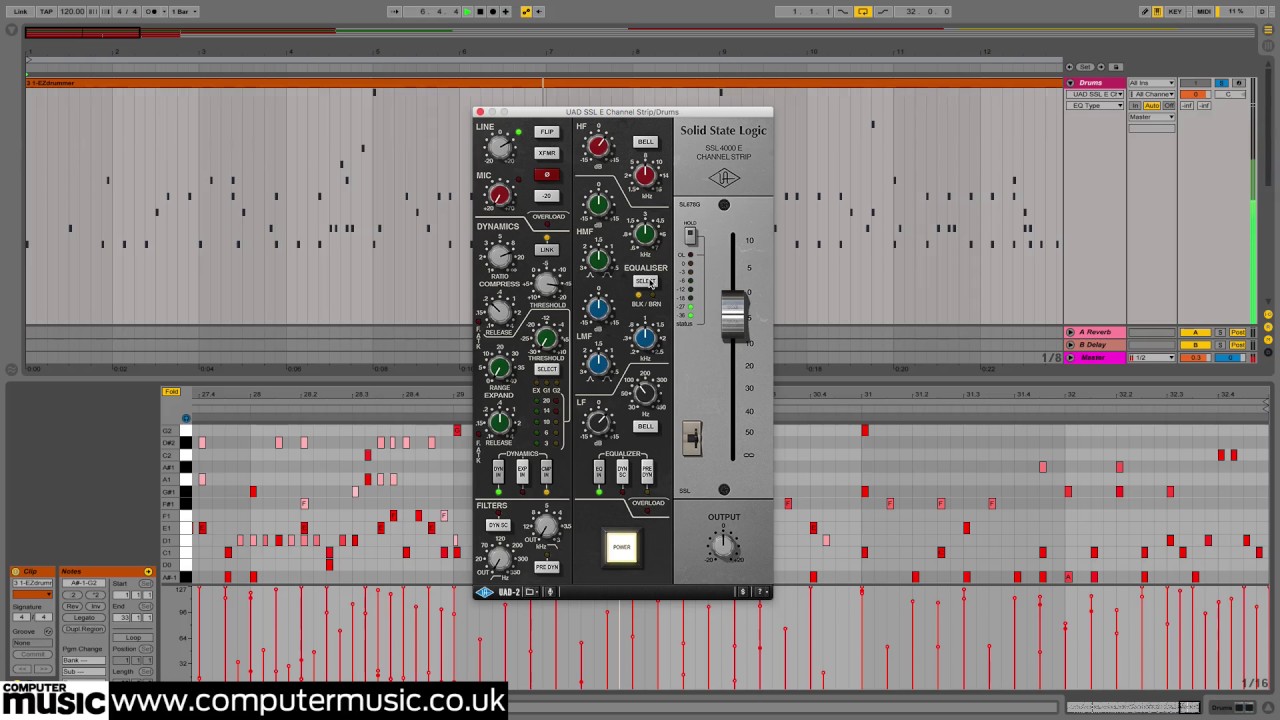Arm the Drums track for recording

pyautogui.click(x=1239, y=83)
